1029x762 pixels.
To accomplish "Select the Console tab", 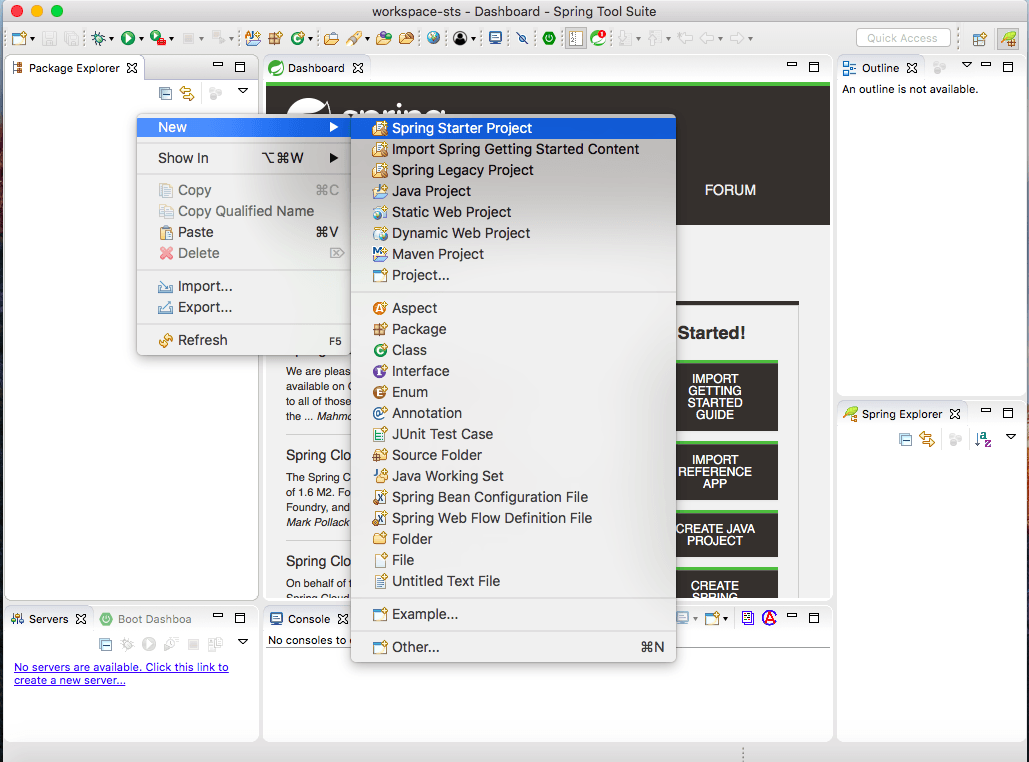I will tap(308, 619).
